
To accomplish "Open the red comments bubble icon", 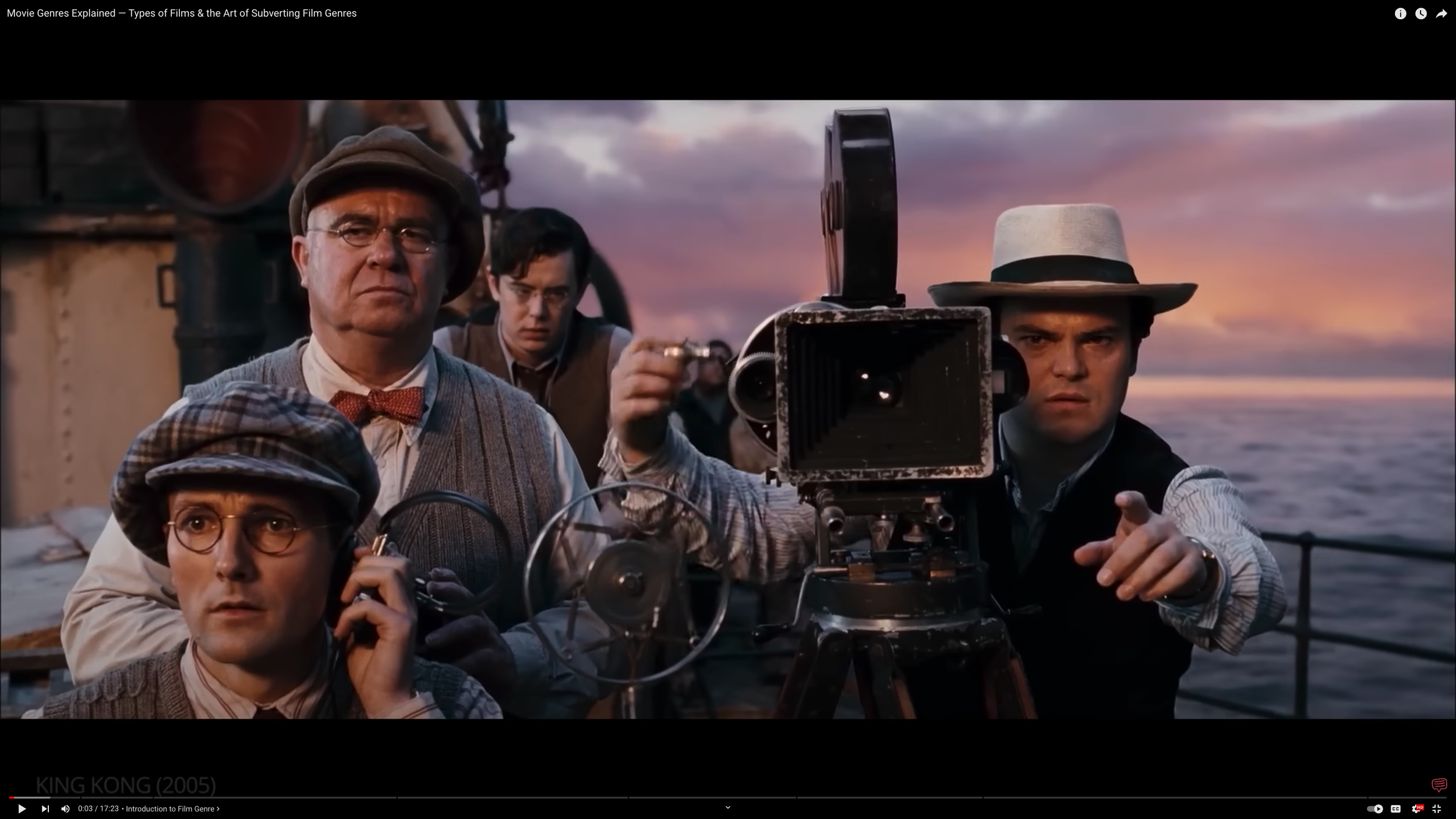I will point(1439,785).
